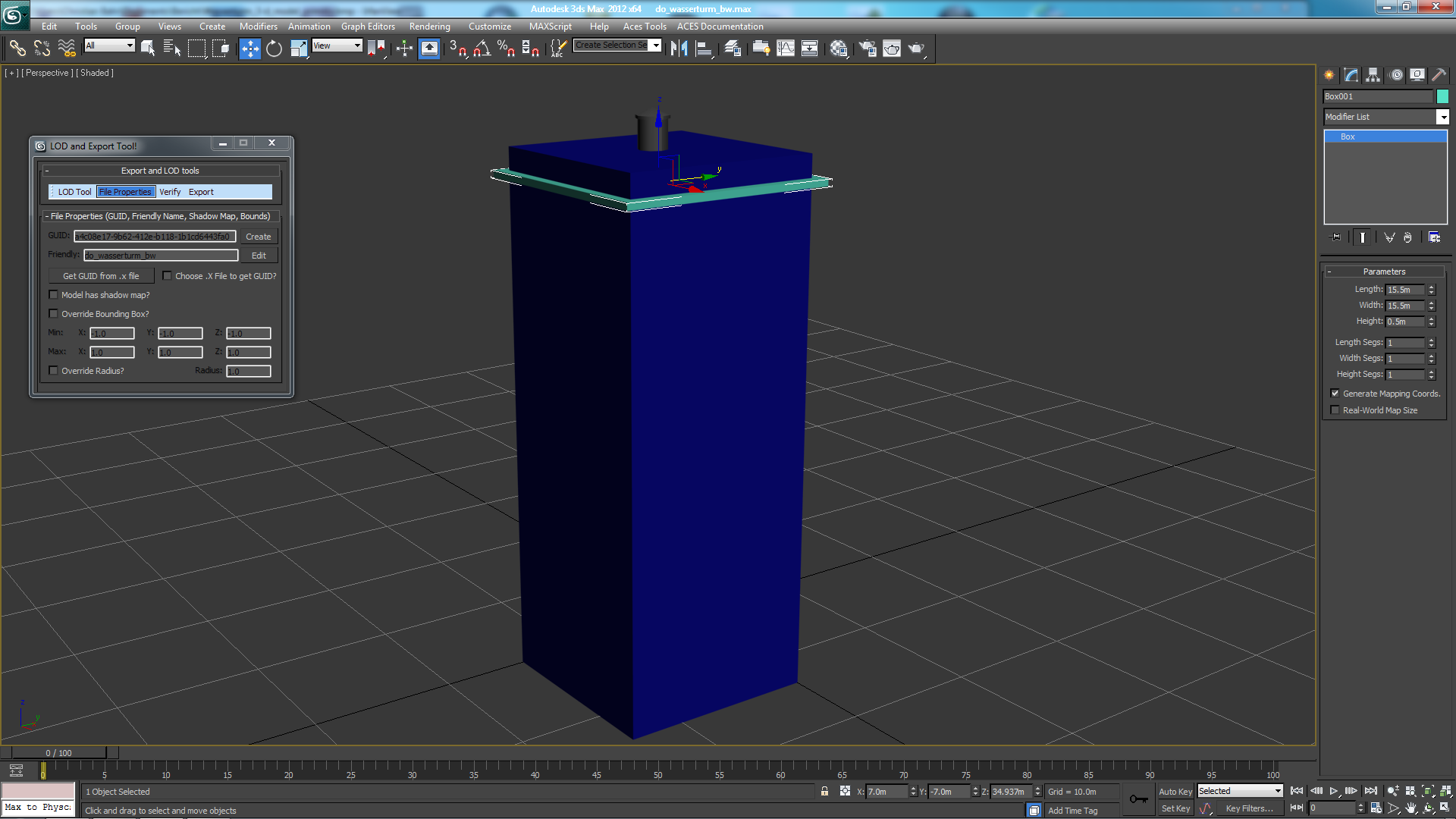Click the Length parameter input field
The image size is (1456, 819).
pos(1404,290)
